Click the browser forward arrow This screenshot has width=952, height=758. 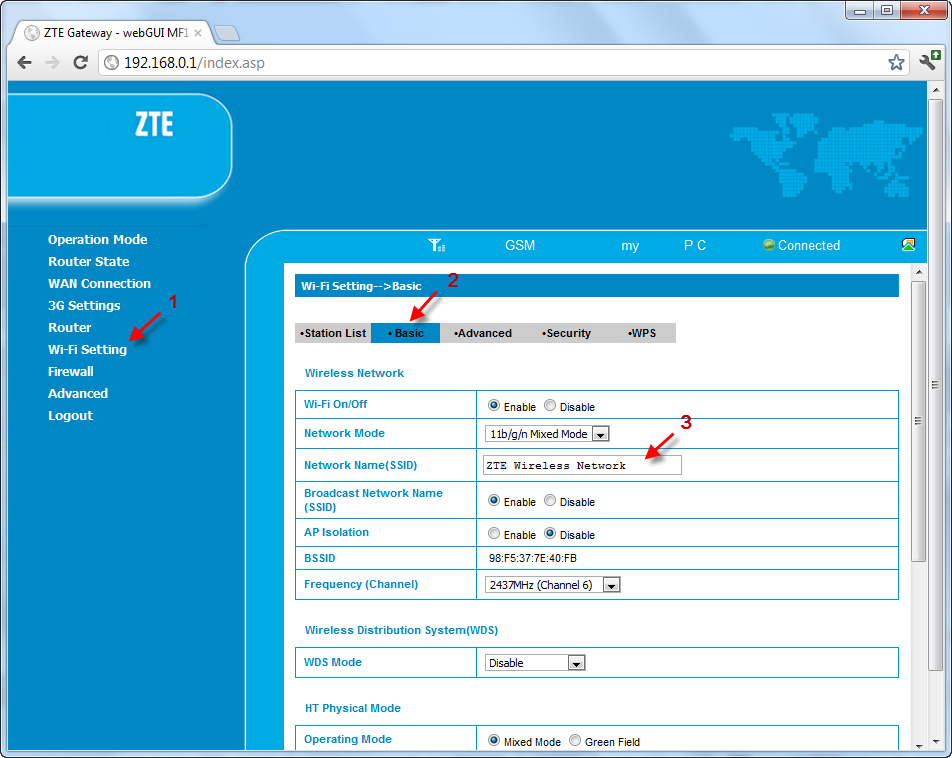pos(52,63)
